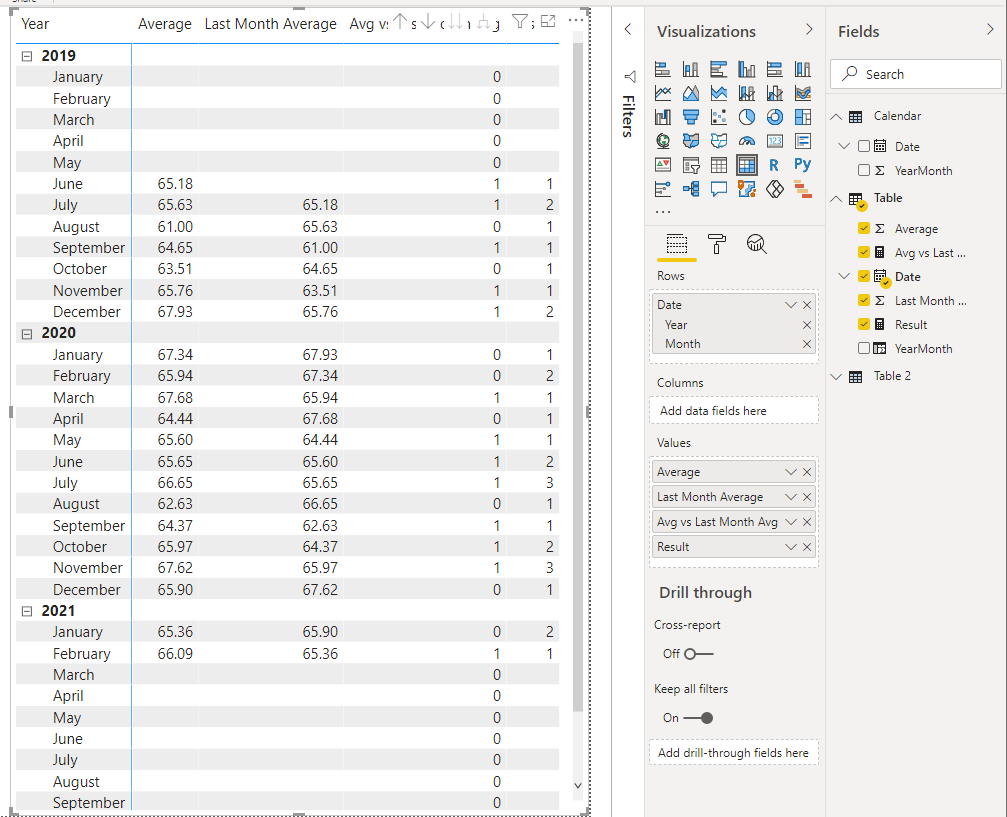The height and width of the screenshot is (817, 1007).
Task: Select the card (123) visual
Action: [x=775, y=141]
